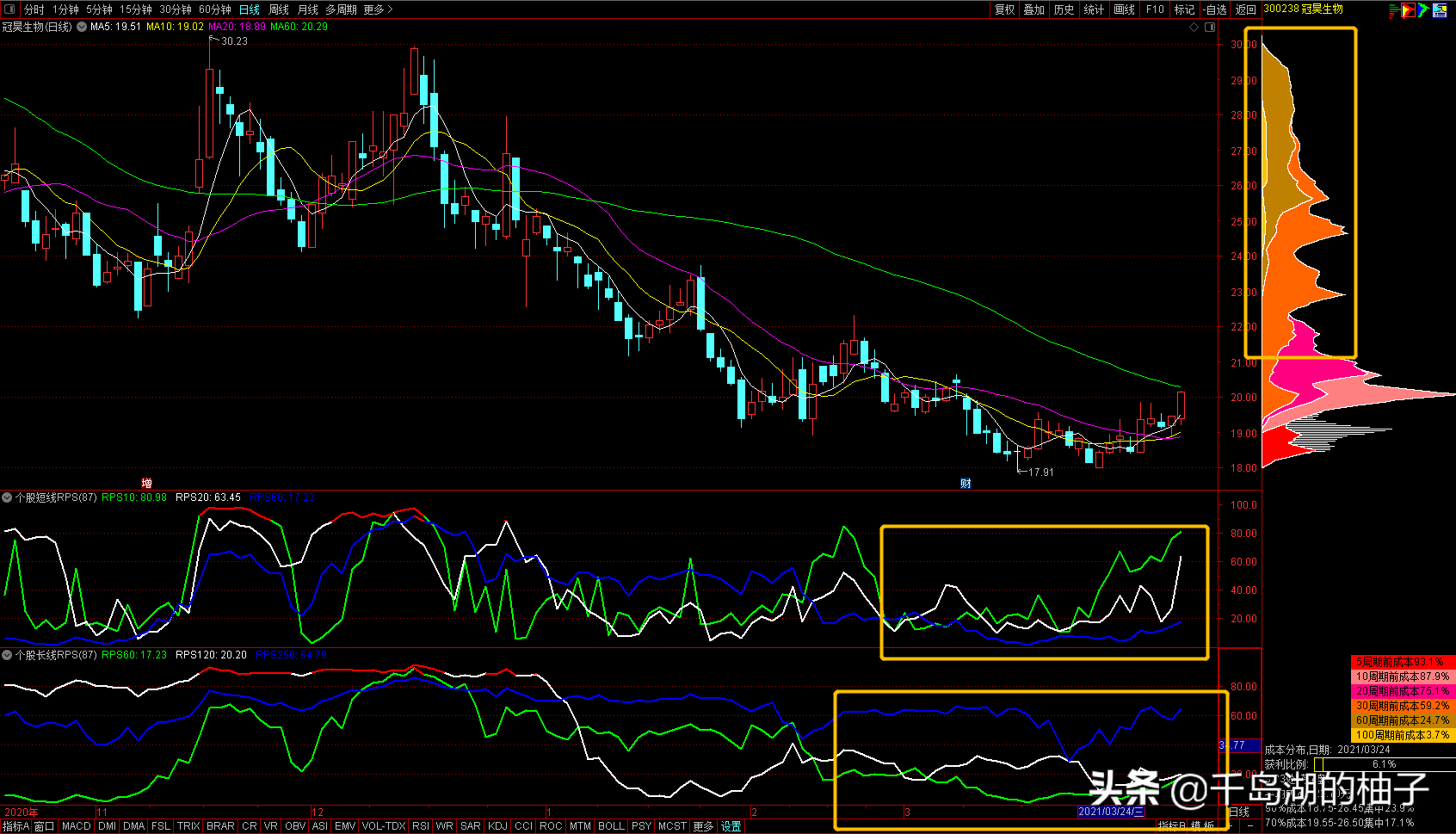
Task: Open the blue window settings icon
Action: pos(1440,10)
